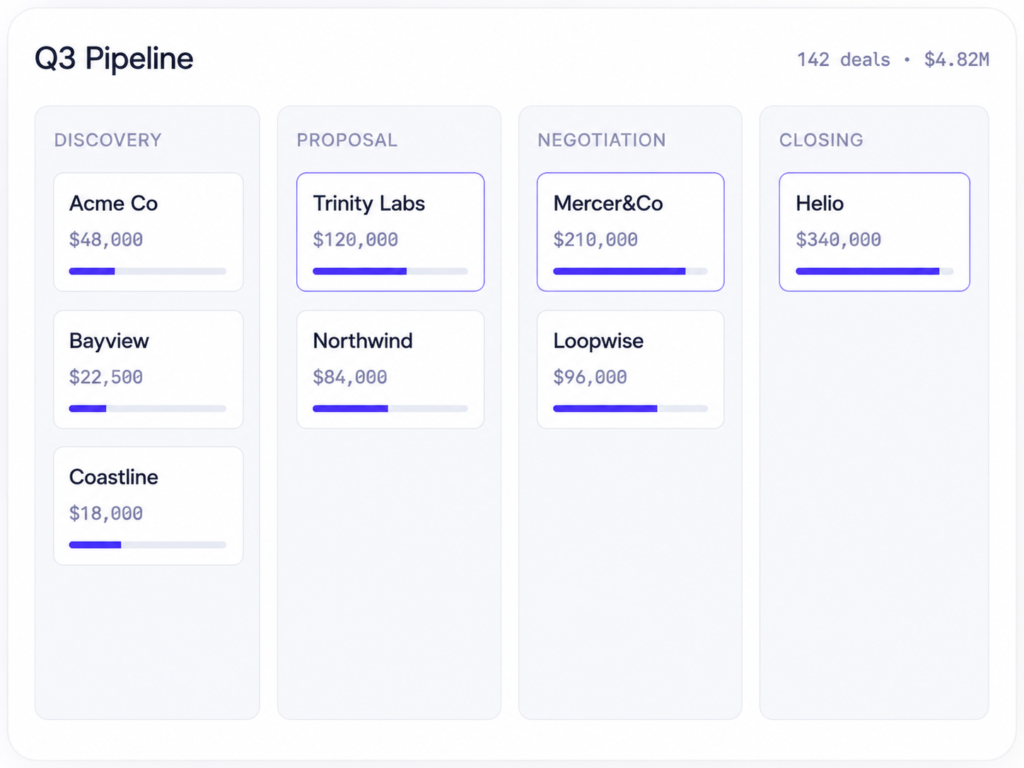This screenshot has width=1024, height=768.
Task: Select the Trinity Labs card title
Action: pyautogui.click(x=369, y=204)
